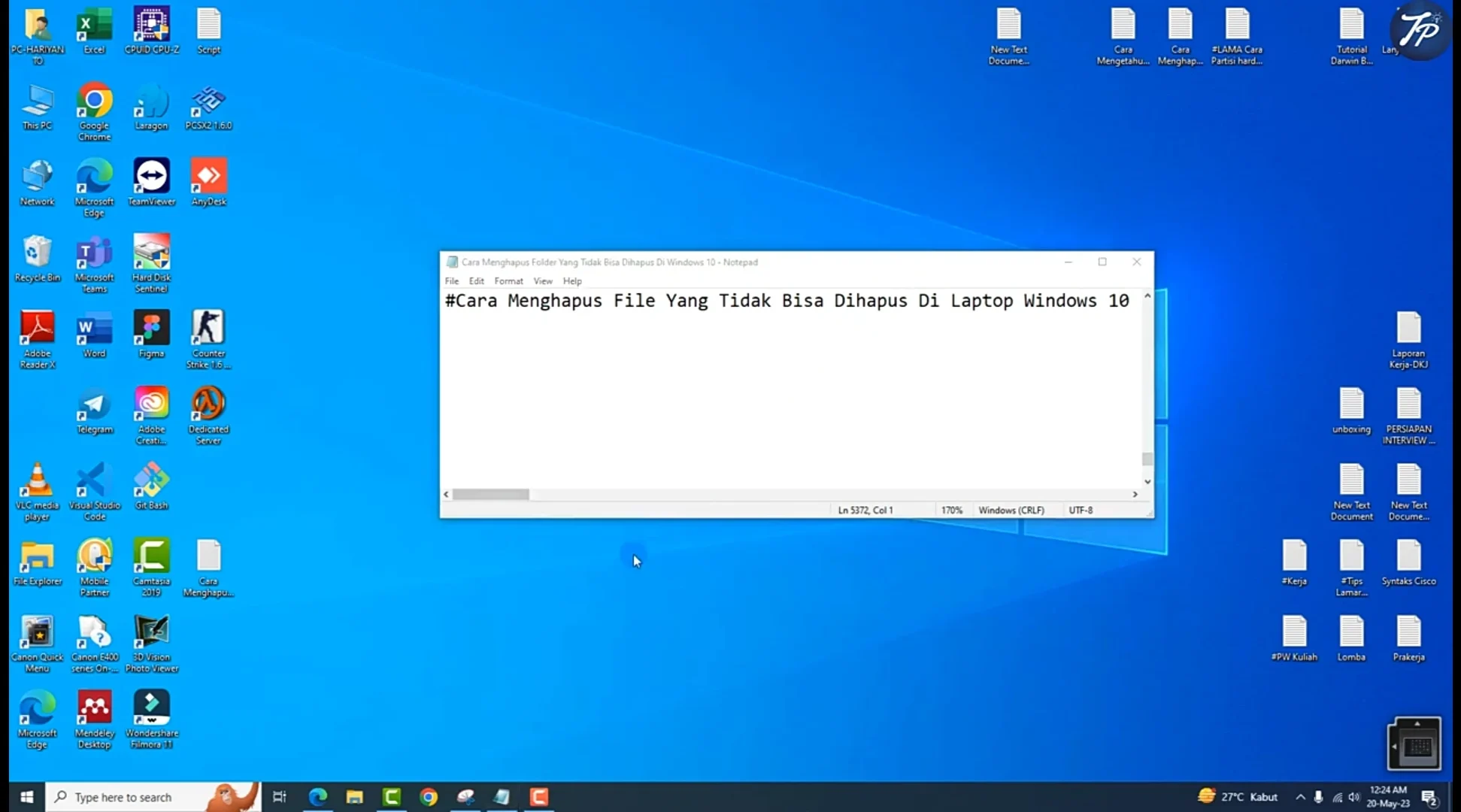Open Mobile Partner desktop shortcut
The width and height of the screenshot is (1461, 812).
click(x=94, y=568)
